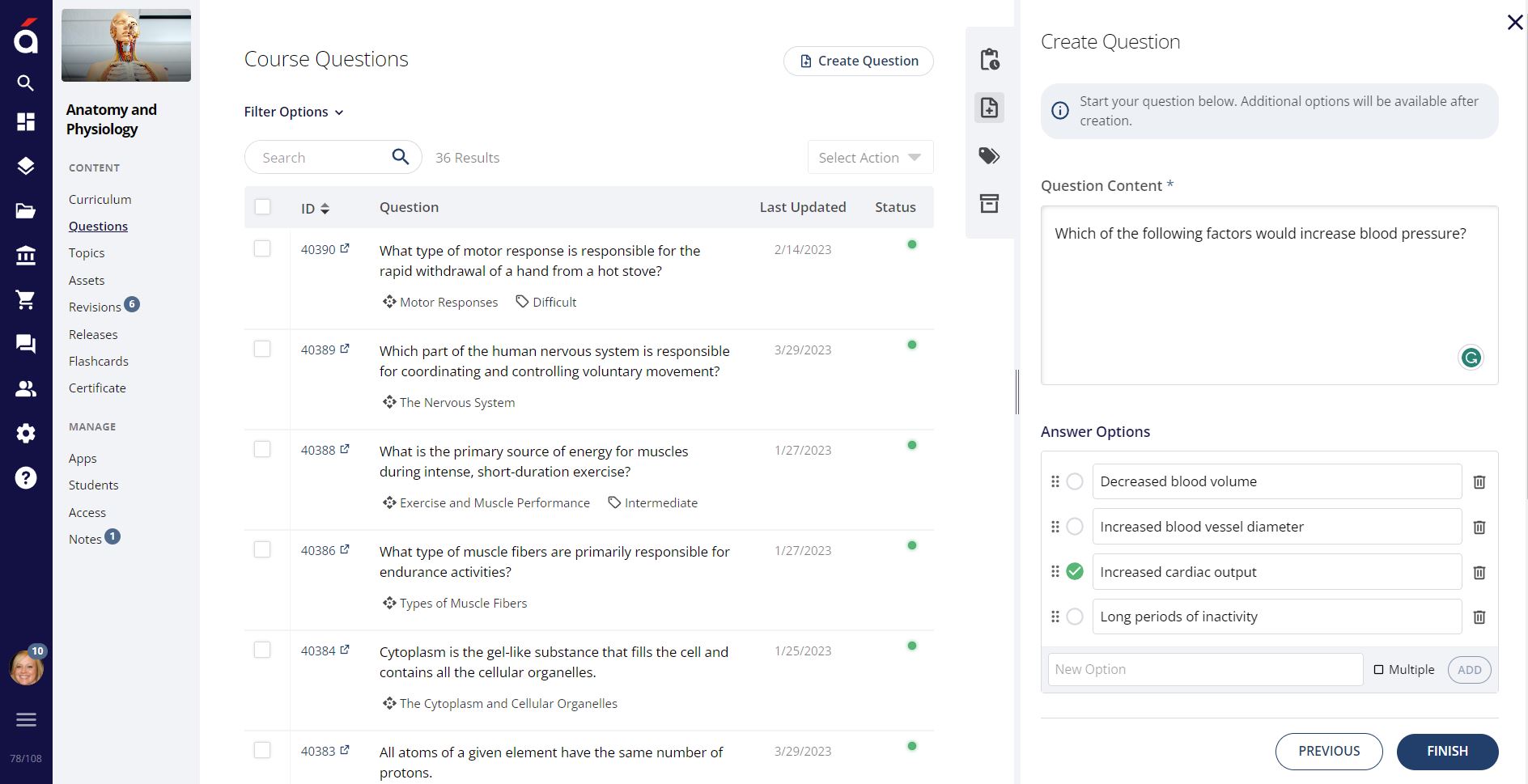Delete the 'Decreased blood volume' option
Viewport: 1528px width, 784px height.
click(1479, 482)
